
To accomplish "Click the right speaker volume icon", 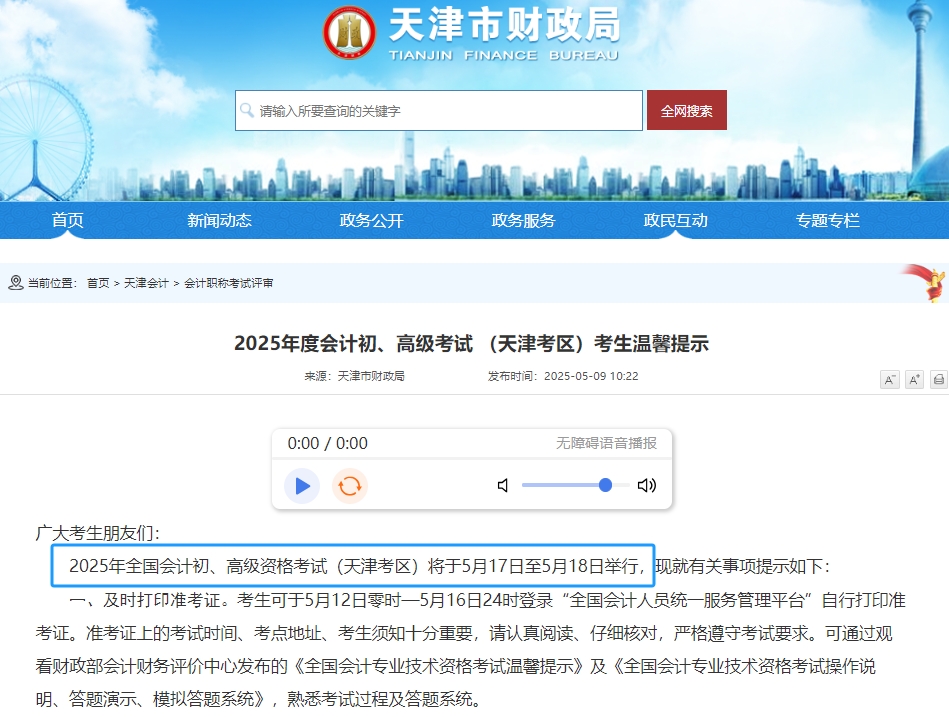I will [648, 484].
